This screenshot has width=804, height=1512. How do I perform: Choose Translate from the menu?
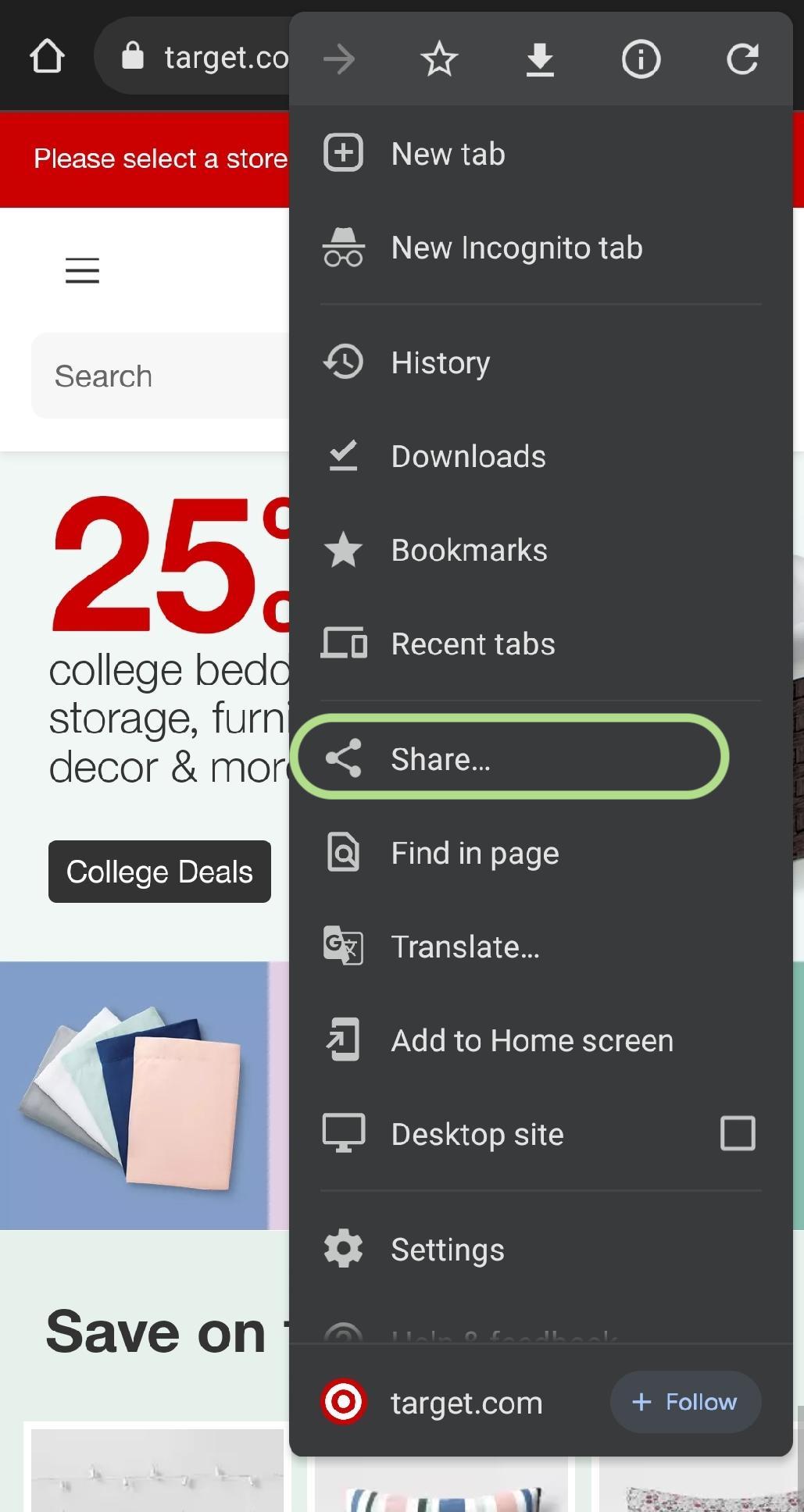coord(465,946)
